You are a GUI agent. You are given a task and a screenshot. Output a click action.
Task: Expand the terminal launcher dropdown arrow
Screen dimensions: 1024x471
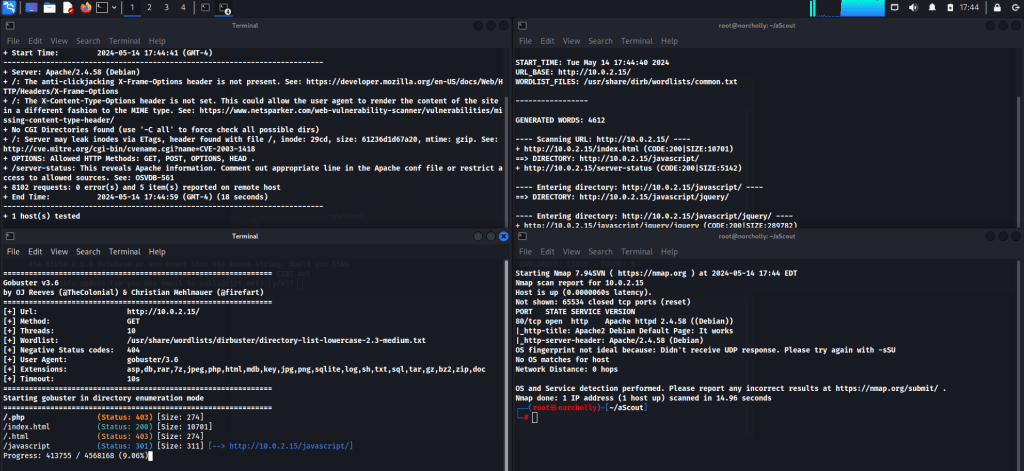pos(115,7)
